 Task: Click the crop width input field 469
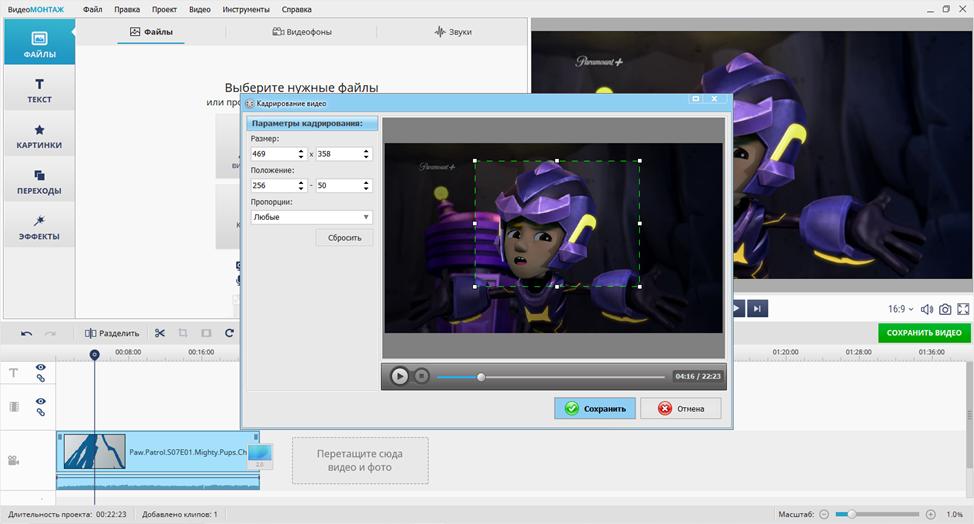pyautogui.click(x=274, y=154)
